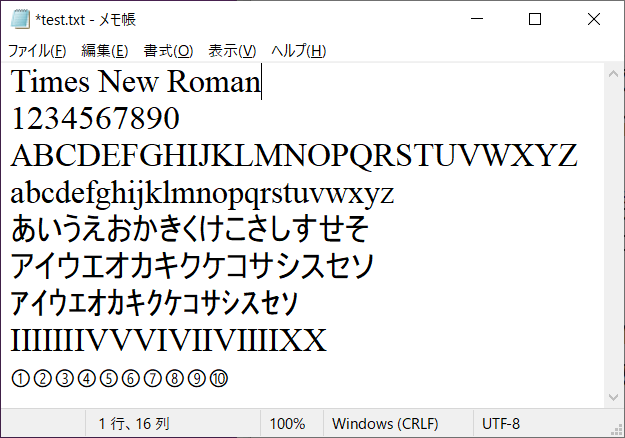Click 'Windows (CRLF)' in status bar
625x438 pixels.
pos(385,423)
